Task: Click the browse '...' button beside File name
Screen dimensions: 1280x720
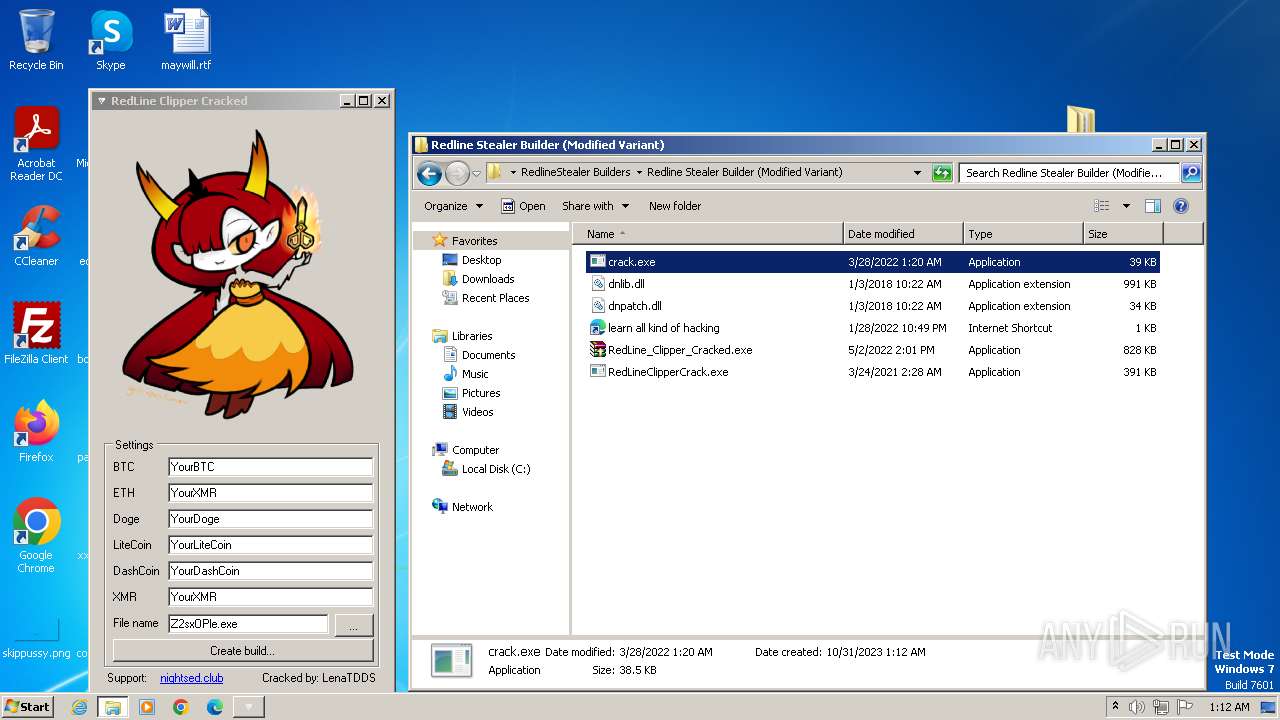Action: [354, 625]
